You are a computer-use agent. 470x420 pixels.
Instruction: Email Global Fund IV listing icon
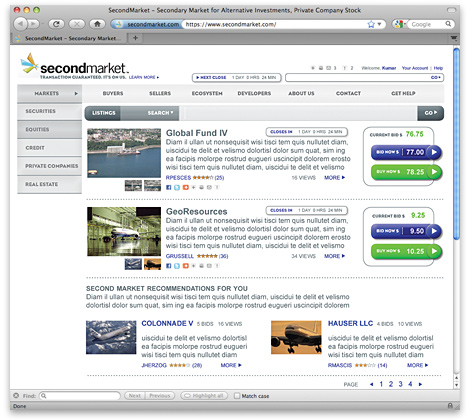pyautogui.click(x=209, y=187)
